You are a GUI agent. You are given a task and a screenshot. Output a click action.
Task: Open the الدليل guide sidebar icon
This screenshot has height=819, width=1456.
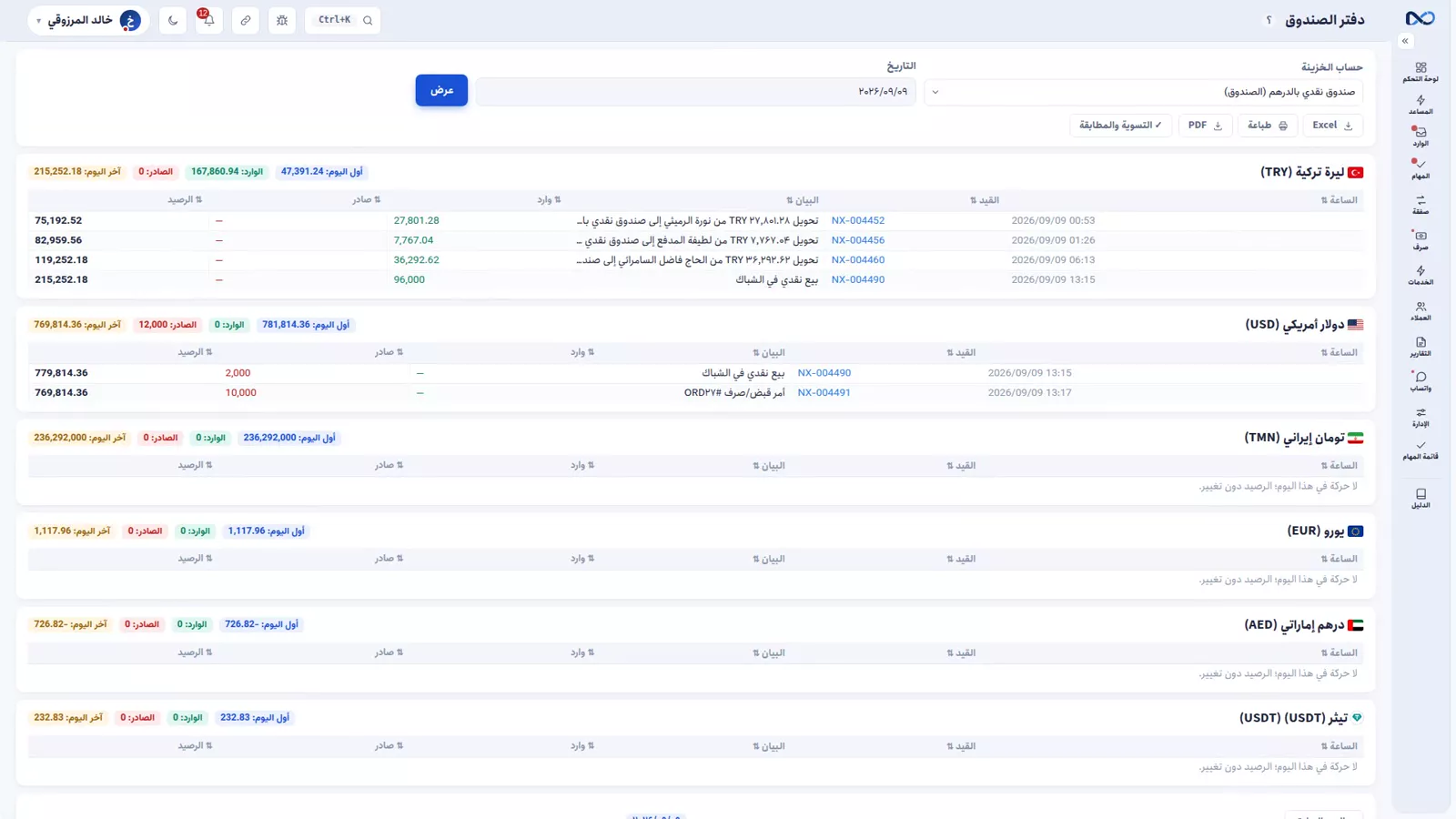[x=1421, y=499]
